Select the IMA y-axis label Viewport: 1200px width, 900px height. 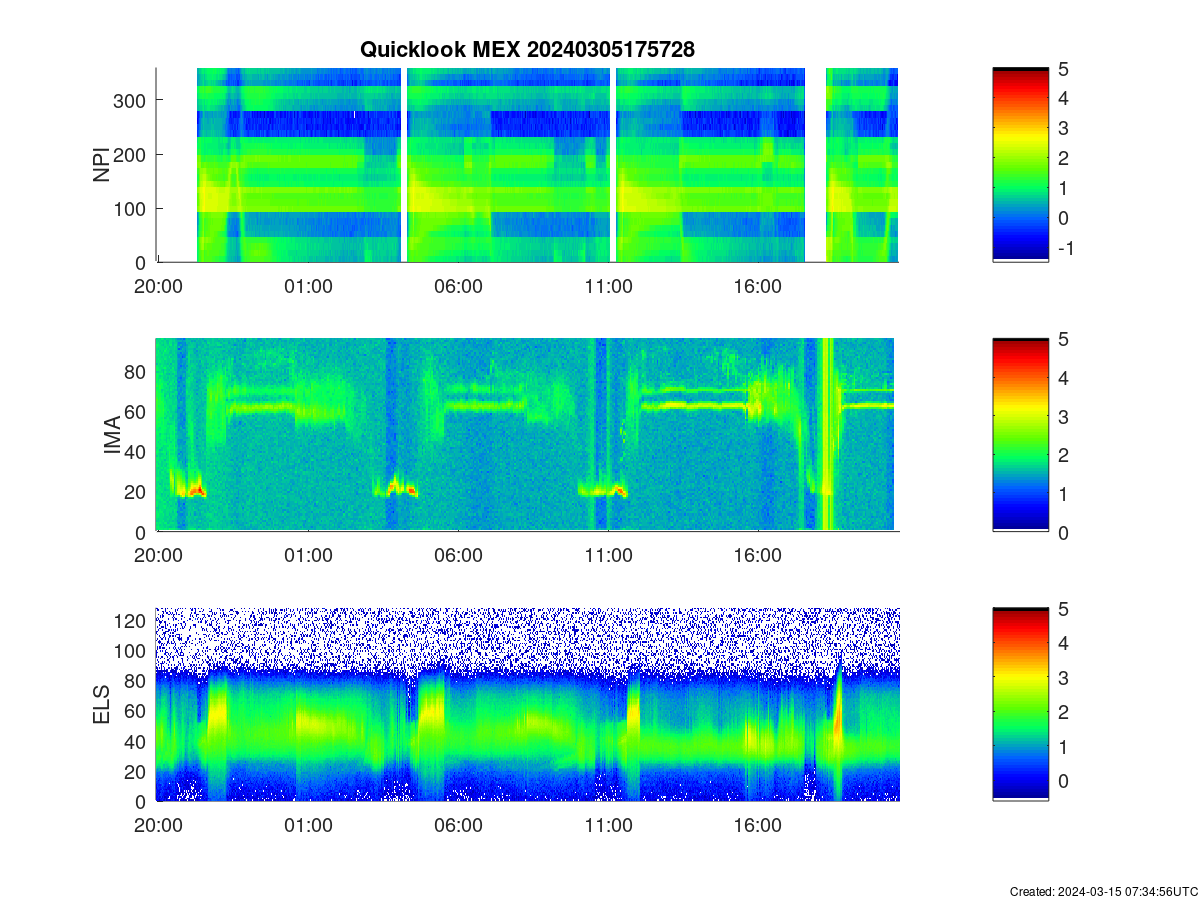pos(112,435)
